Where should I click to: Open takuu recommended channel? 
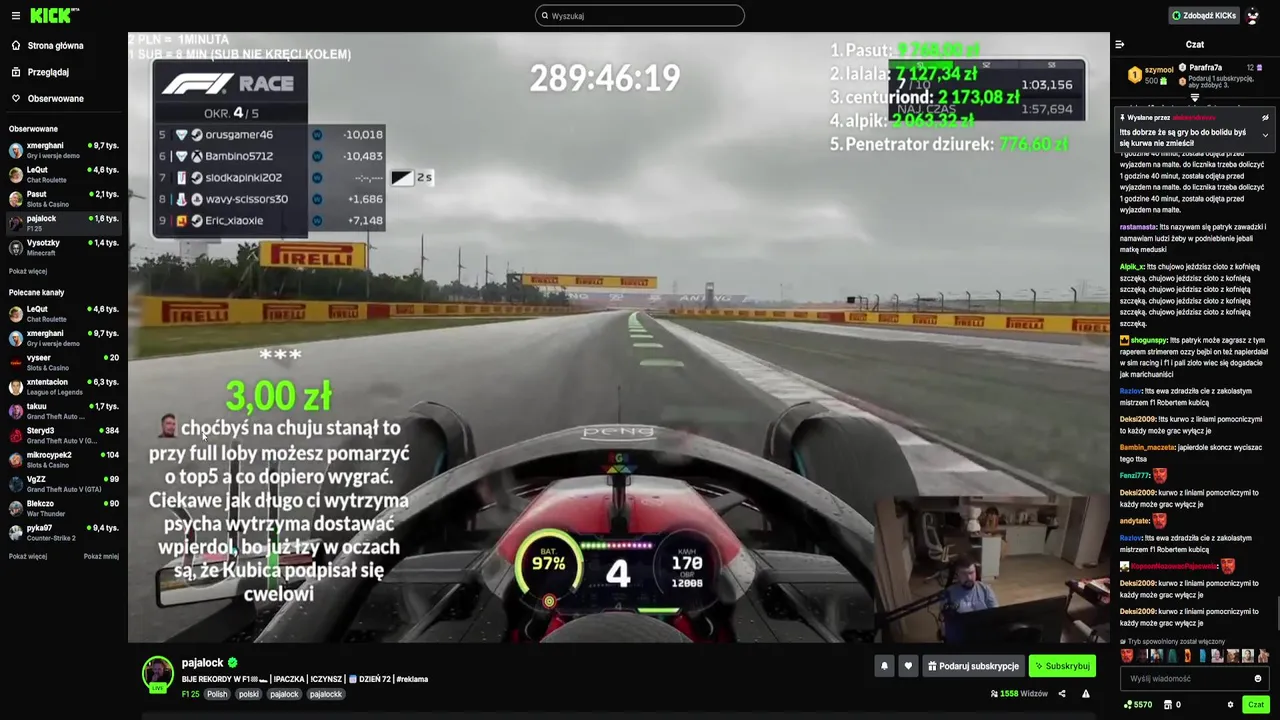click(x=62, y=410)
